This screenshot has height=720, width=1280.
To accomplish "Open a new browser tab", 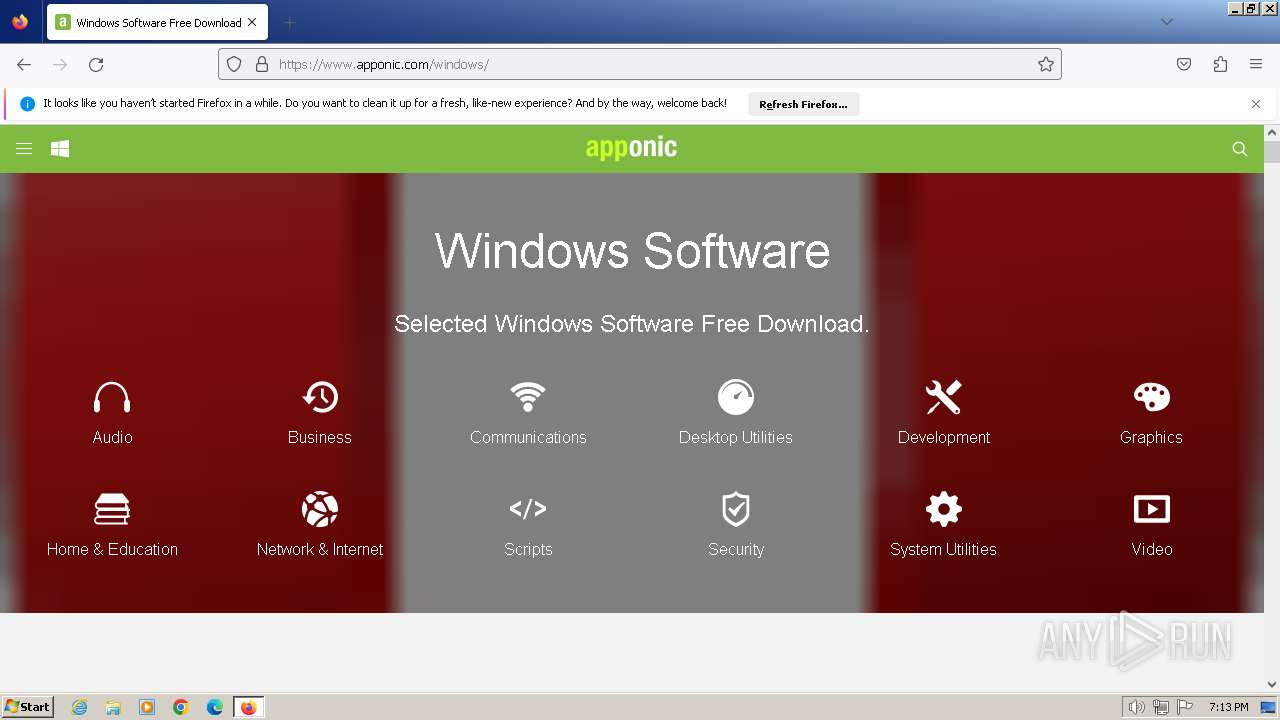I will pyautogui.click(x=289, y=22).
